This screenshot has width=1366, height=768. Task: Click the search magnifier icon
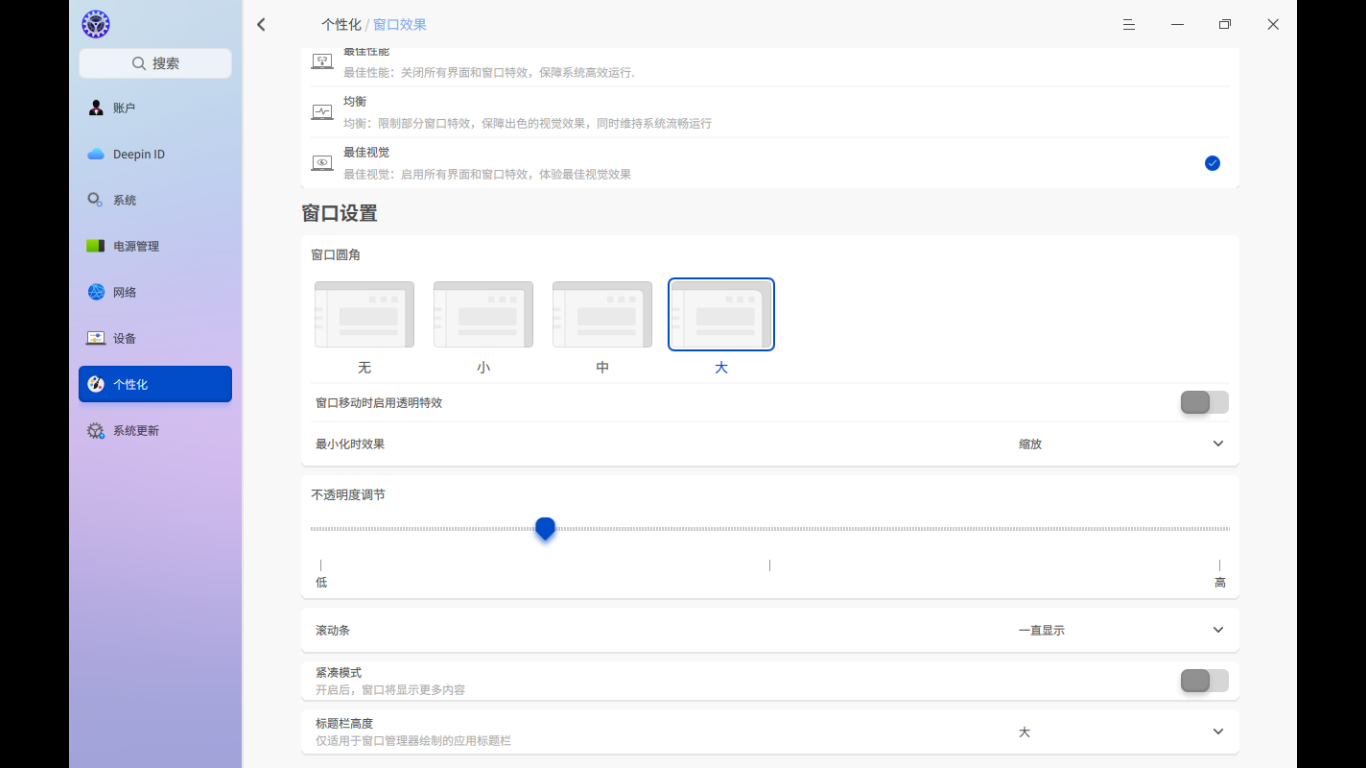(x=139, y=63)
